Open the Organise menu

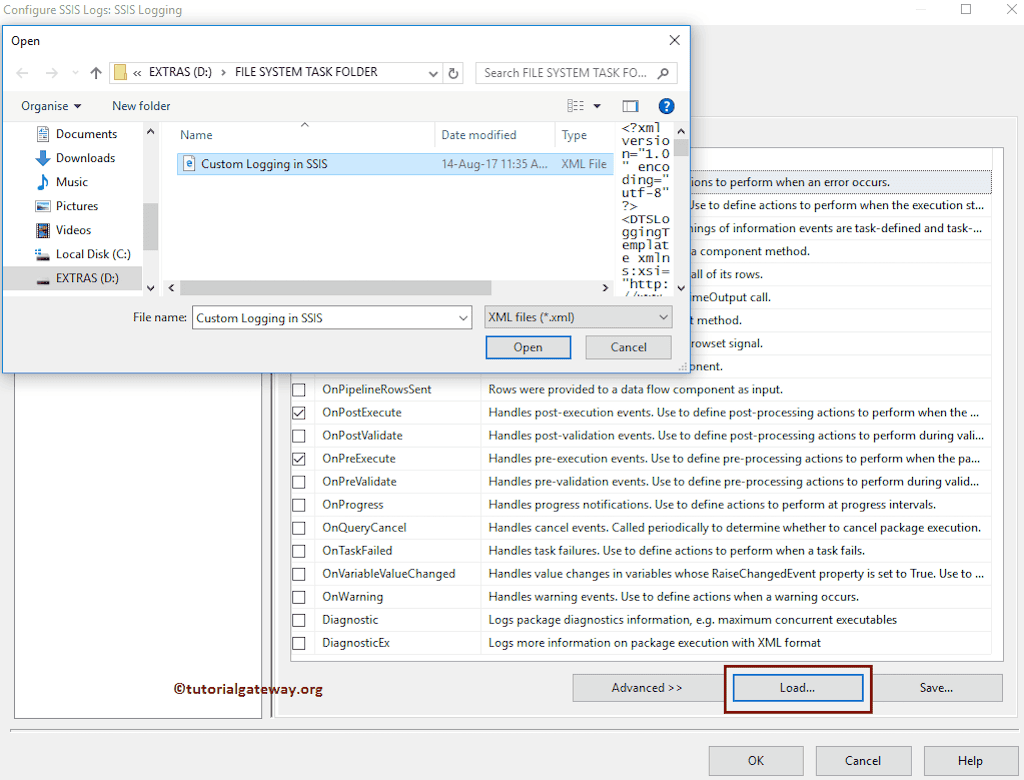tap(50, 106)
